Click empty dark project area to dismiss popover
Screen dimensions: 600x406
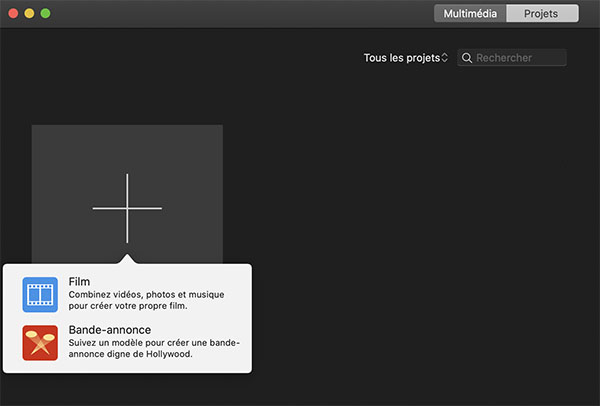click(420, 250)
